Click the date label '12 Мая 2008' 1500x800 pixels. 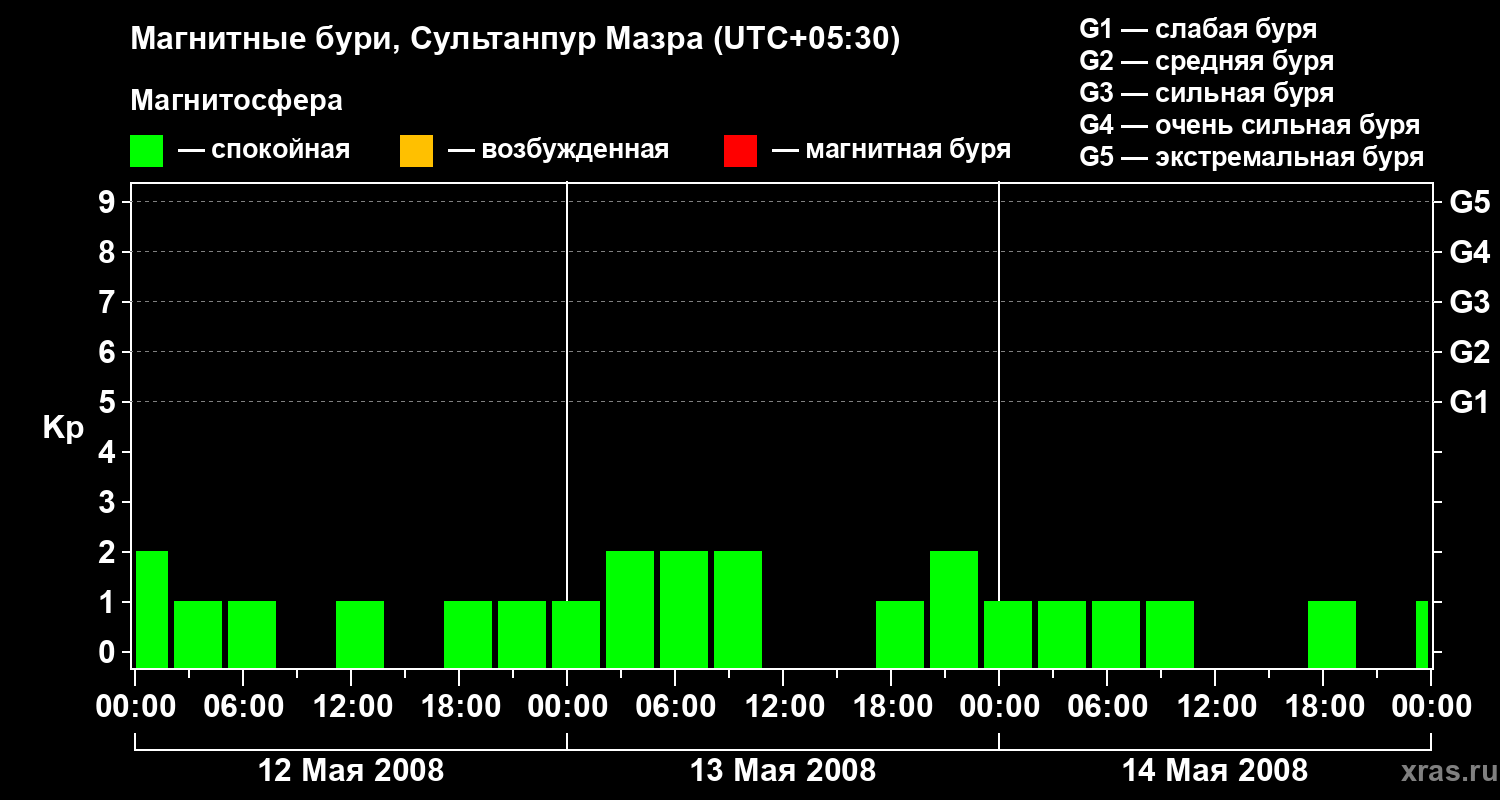[x=351, y=771]
